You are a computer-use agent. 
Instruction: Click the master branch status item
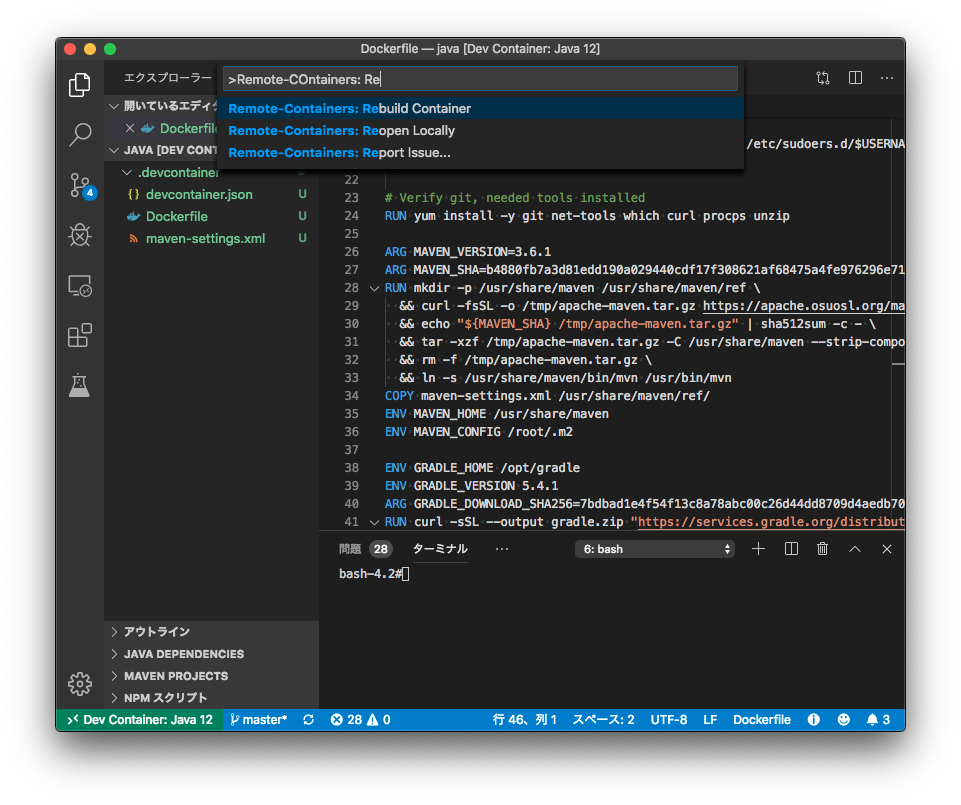point(259,720)
